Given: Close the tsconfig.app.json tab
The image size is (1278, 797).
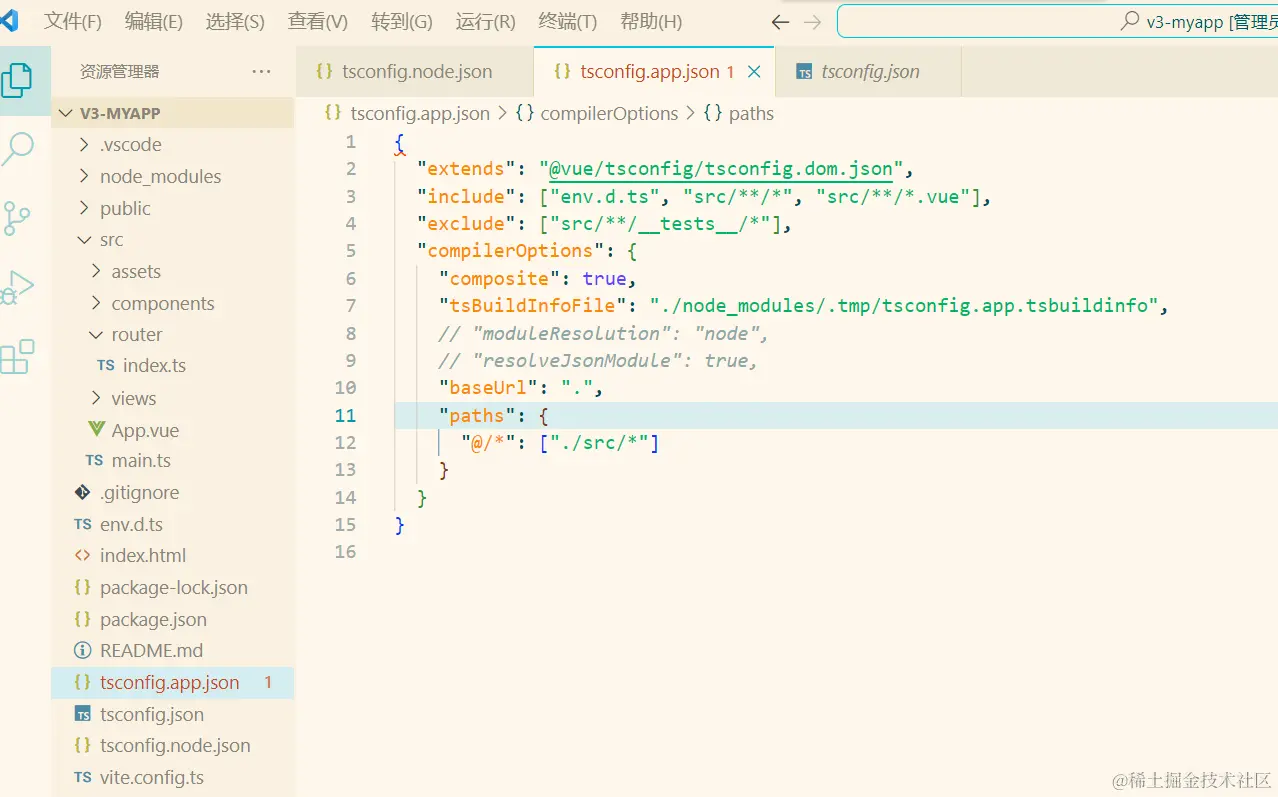Looking at the screenshot, I should 754,72.
